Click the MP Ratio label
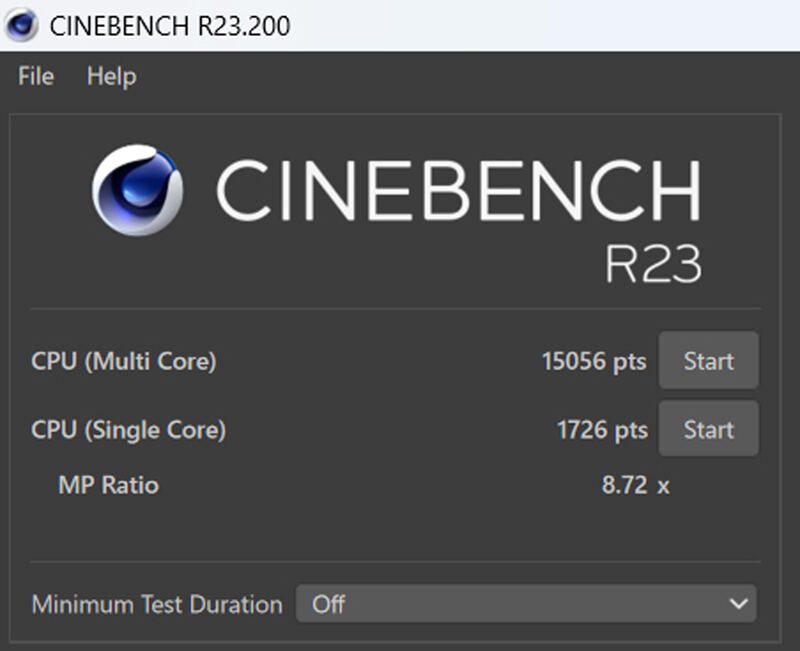The height and width of the screenshot is (651, 800). (109, 485)
